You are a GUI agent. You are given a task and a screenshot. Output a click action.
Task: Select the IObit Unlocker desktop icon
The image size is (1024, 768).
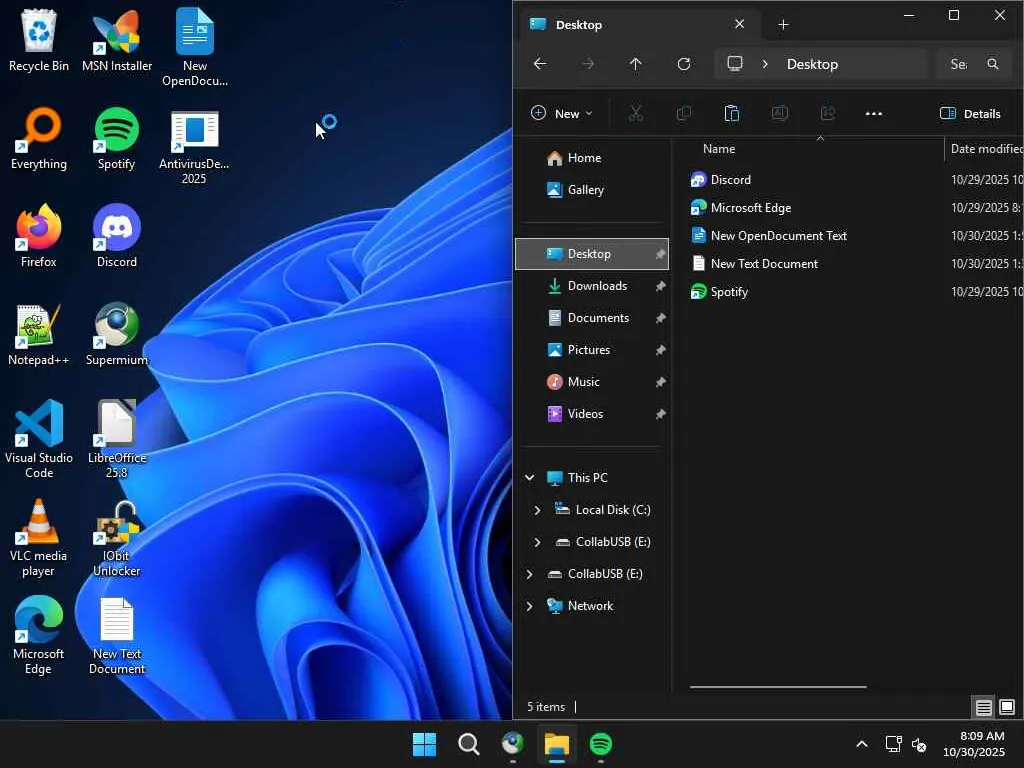[x=117, y=537]
